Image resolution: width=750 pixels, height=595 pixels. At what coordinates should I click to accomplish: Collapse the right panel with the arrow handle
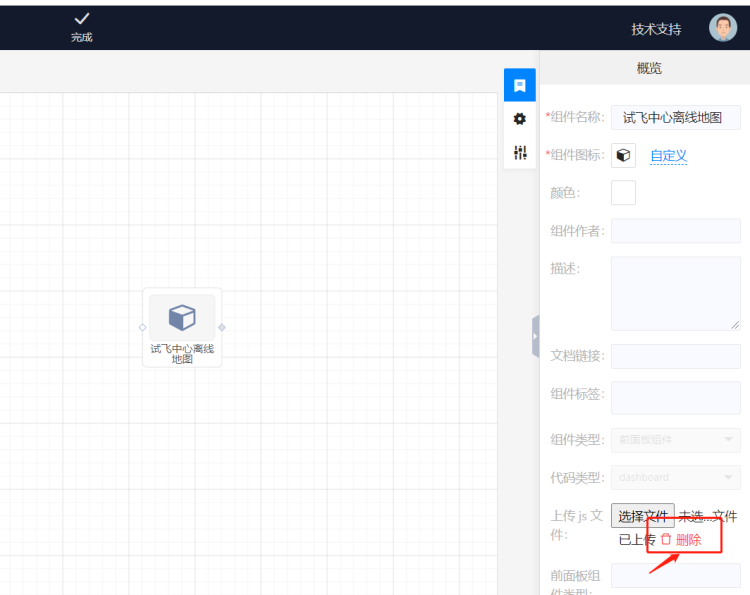[x=536, y=336]
